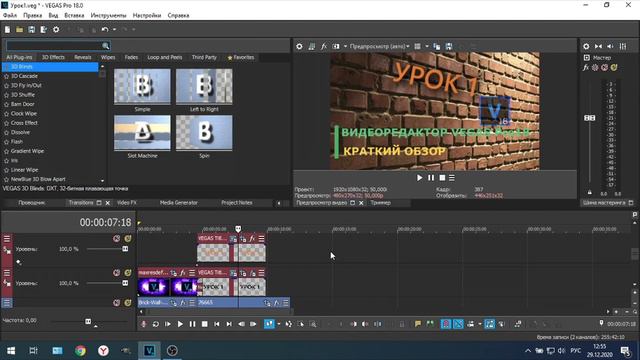The image size is (640, 360).
Task: Select the normal edit tool
Action: tap(269, 324)
